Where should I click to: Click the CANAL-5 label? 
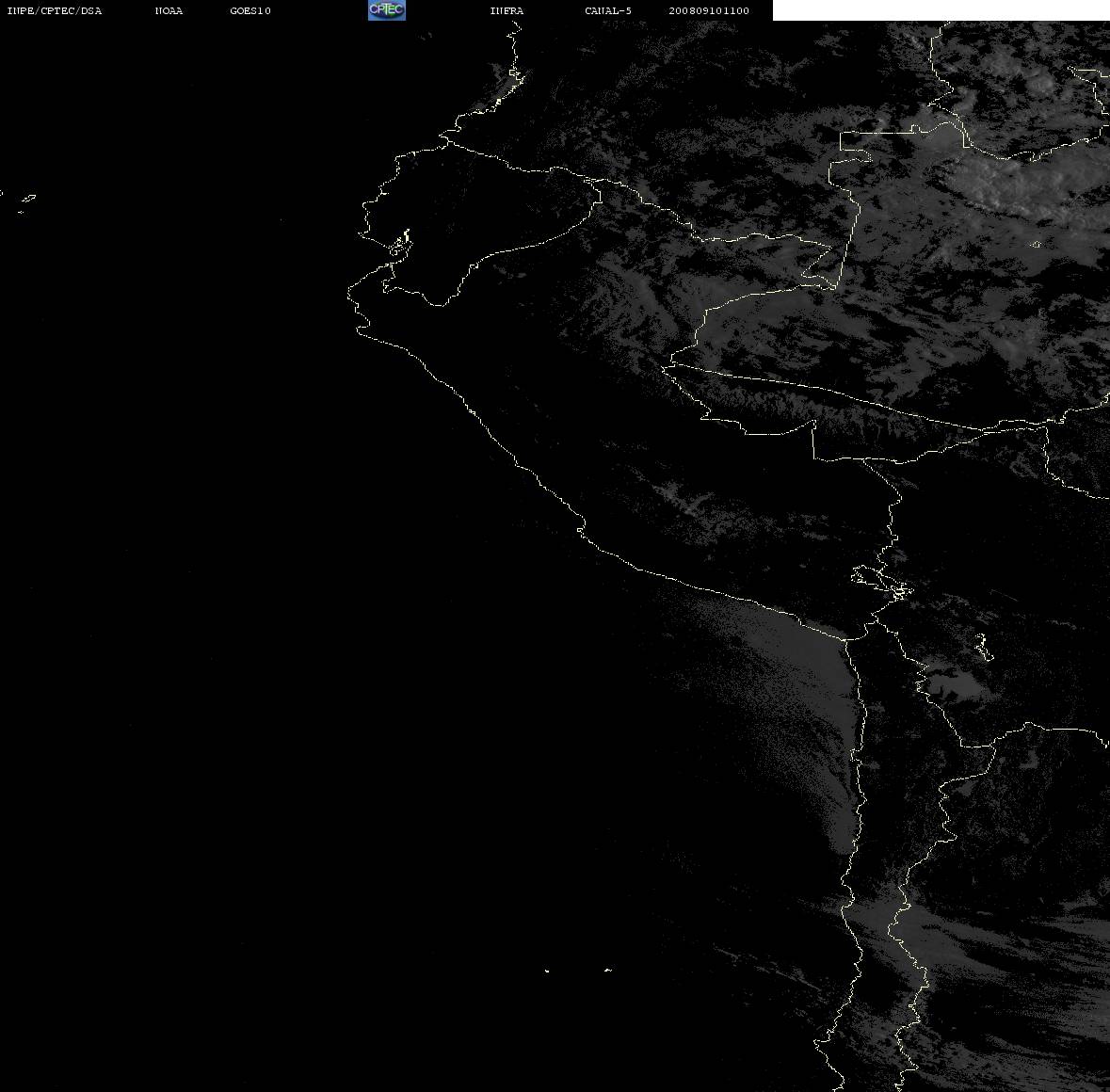tap(608, 11)
